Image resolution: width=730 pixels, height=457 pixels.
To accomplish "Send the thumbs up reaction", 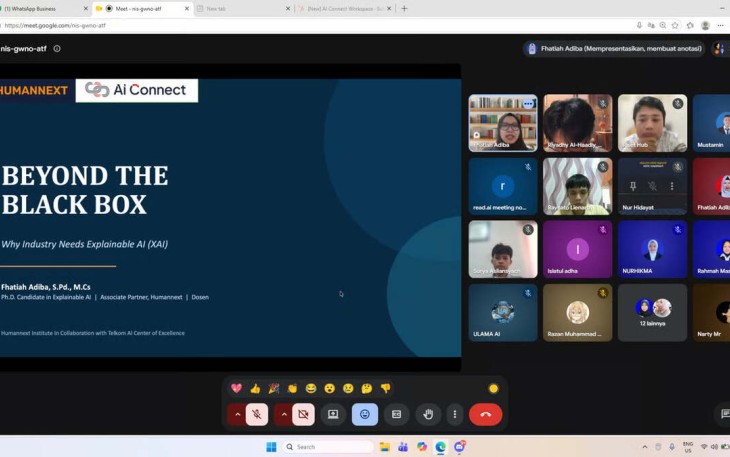I will [255, 388].
